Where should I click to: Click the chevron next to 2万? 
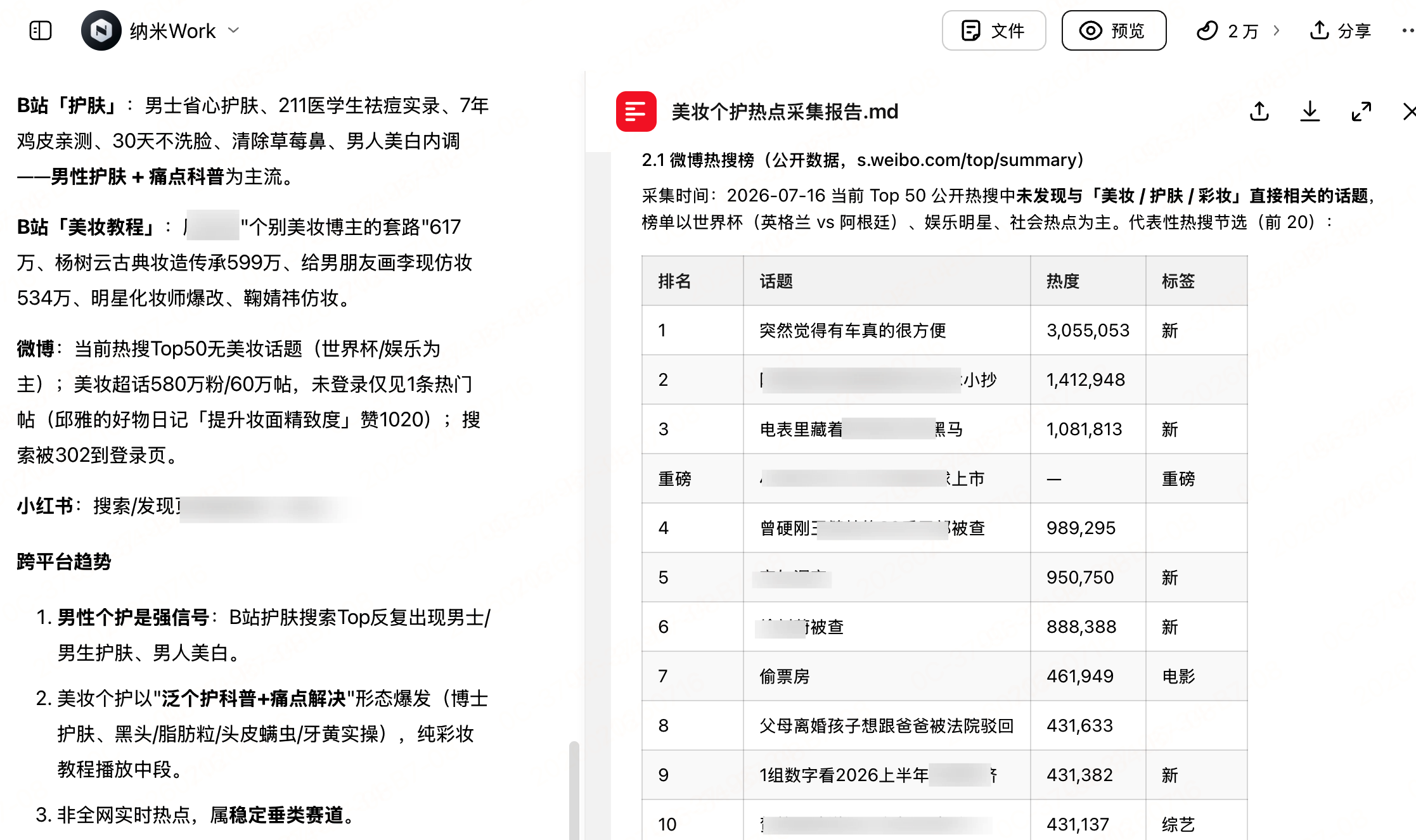coord(1276,30)
